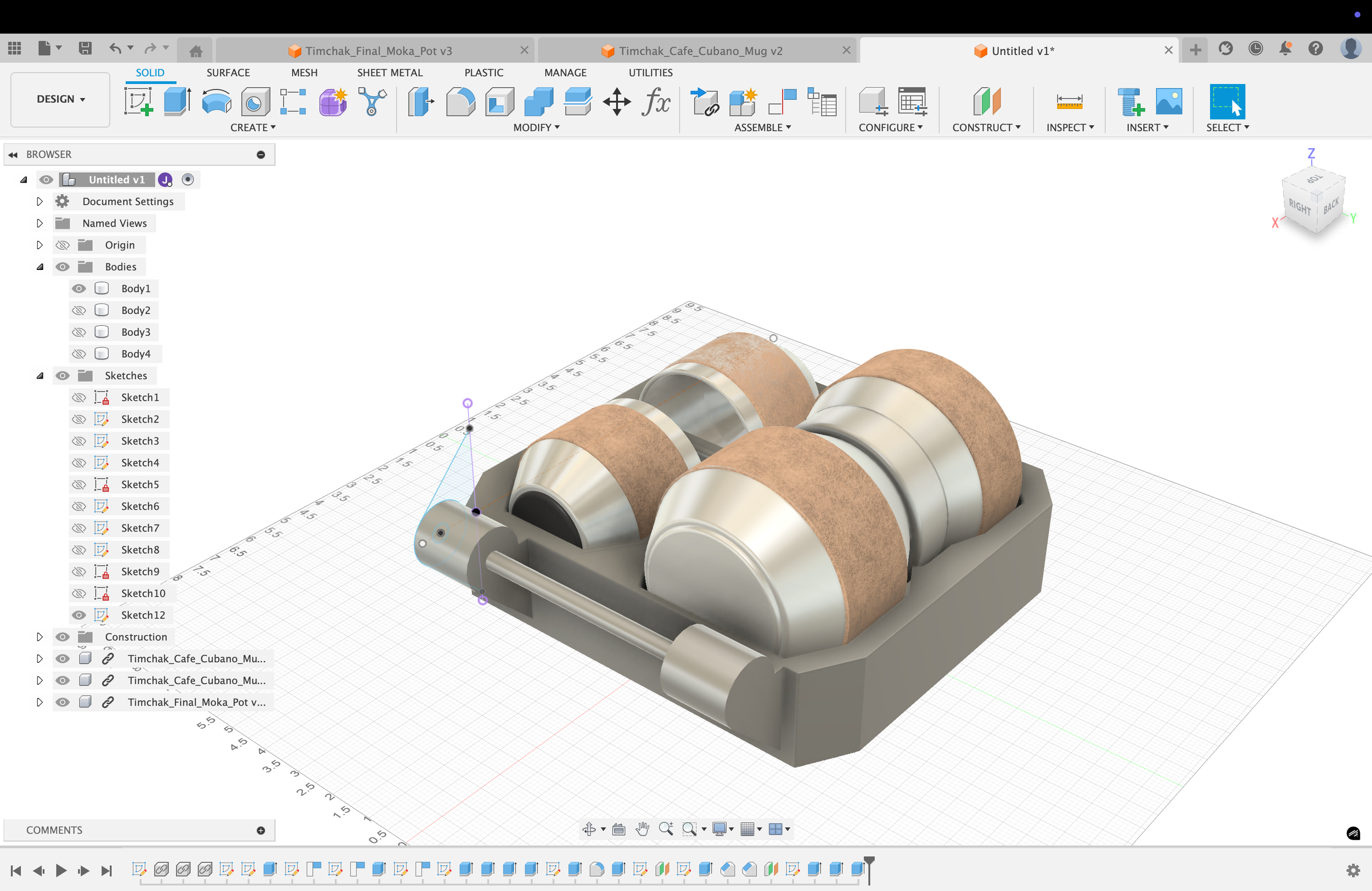Image resolution: width=1372 pixels, height=891 pixels.
Task: Open the Timchak_Final_Moka_Pot v3 document tab
Action: [378, 50]
